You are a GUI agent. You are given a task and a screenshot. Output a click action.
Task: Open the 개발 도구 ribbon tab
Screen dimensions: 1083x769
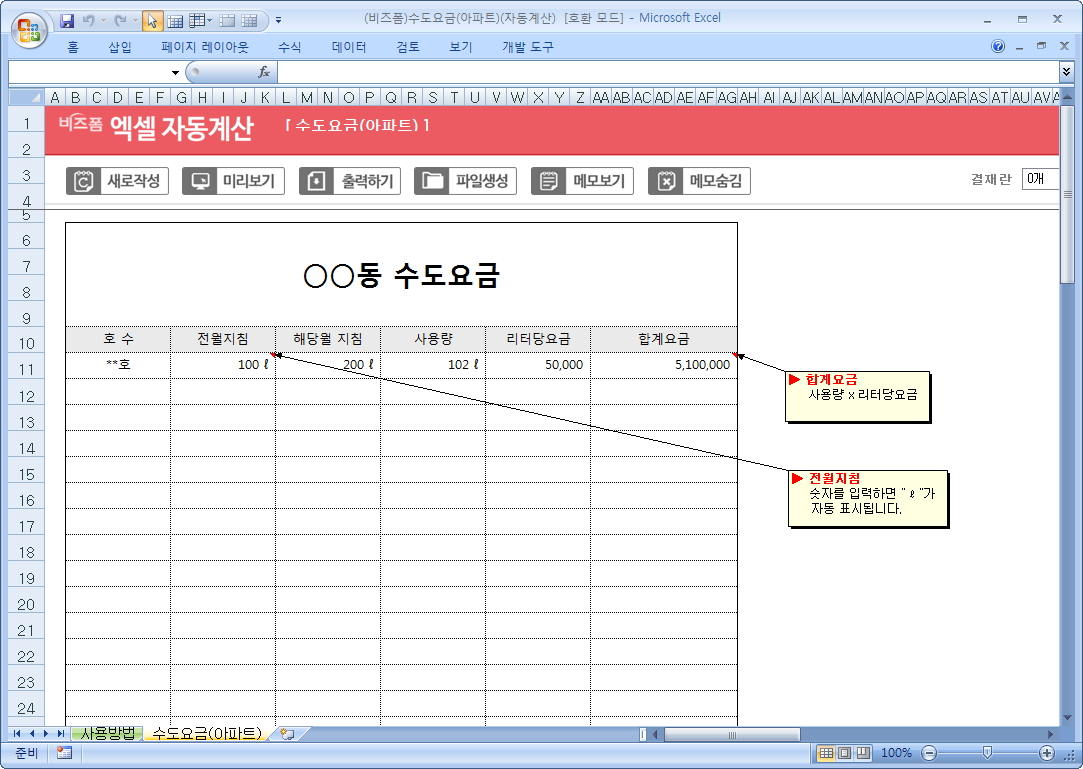[528, 47]
